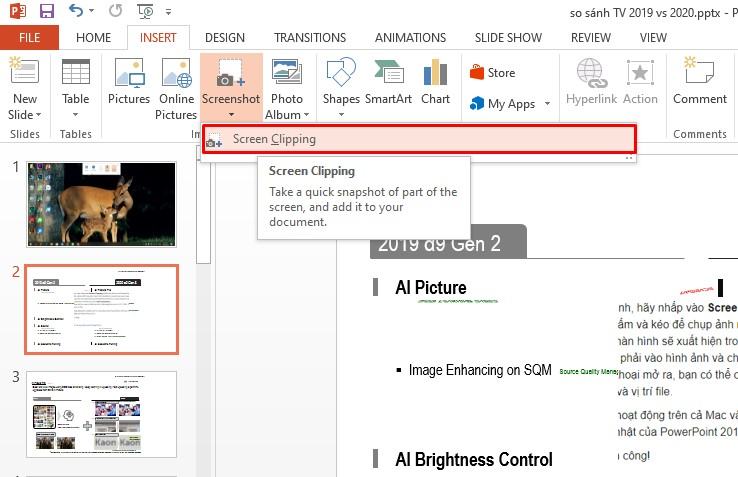Open the Undo history dropdown arrow
Viewport: 738px width, 477px height.
pos(91,10)
